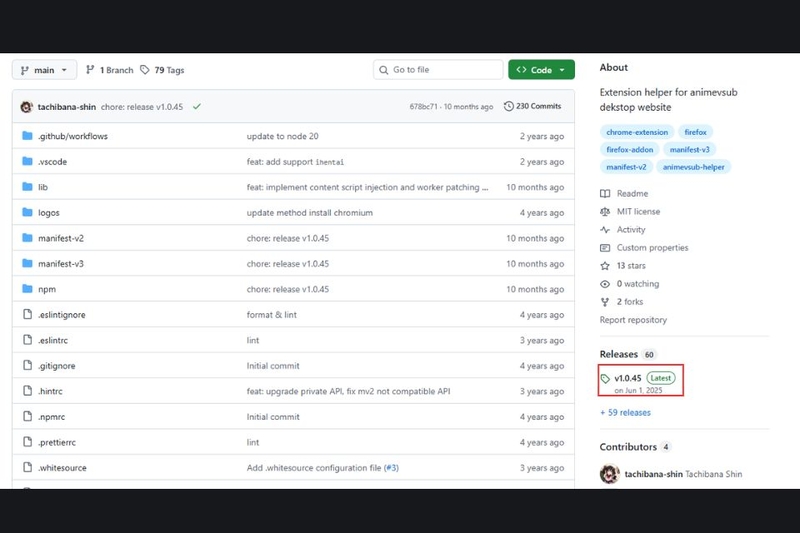The width and height of the screenshot is (800, 533).
Task: Open the .whitesource file name
Action: click(x=62, y=468)
